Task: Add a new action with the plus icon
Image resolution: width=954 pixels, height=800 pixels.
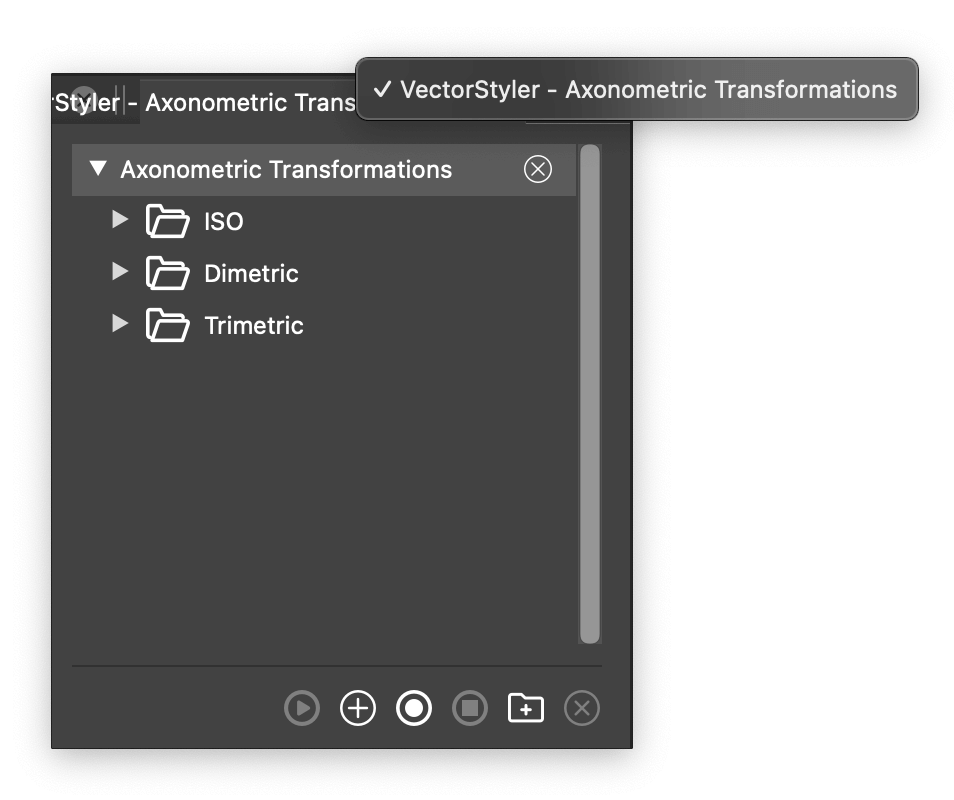Action: [x=357, y=709]
